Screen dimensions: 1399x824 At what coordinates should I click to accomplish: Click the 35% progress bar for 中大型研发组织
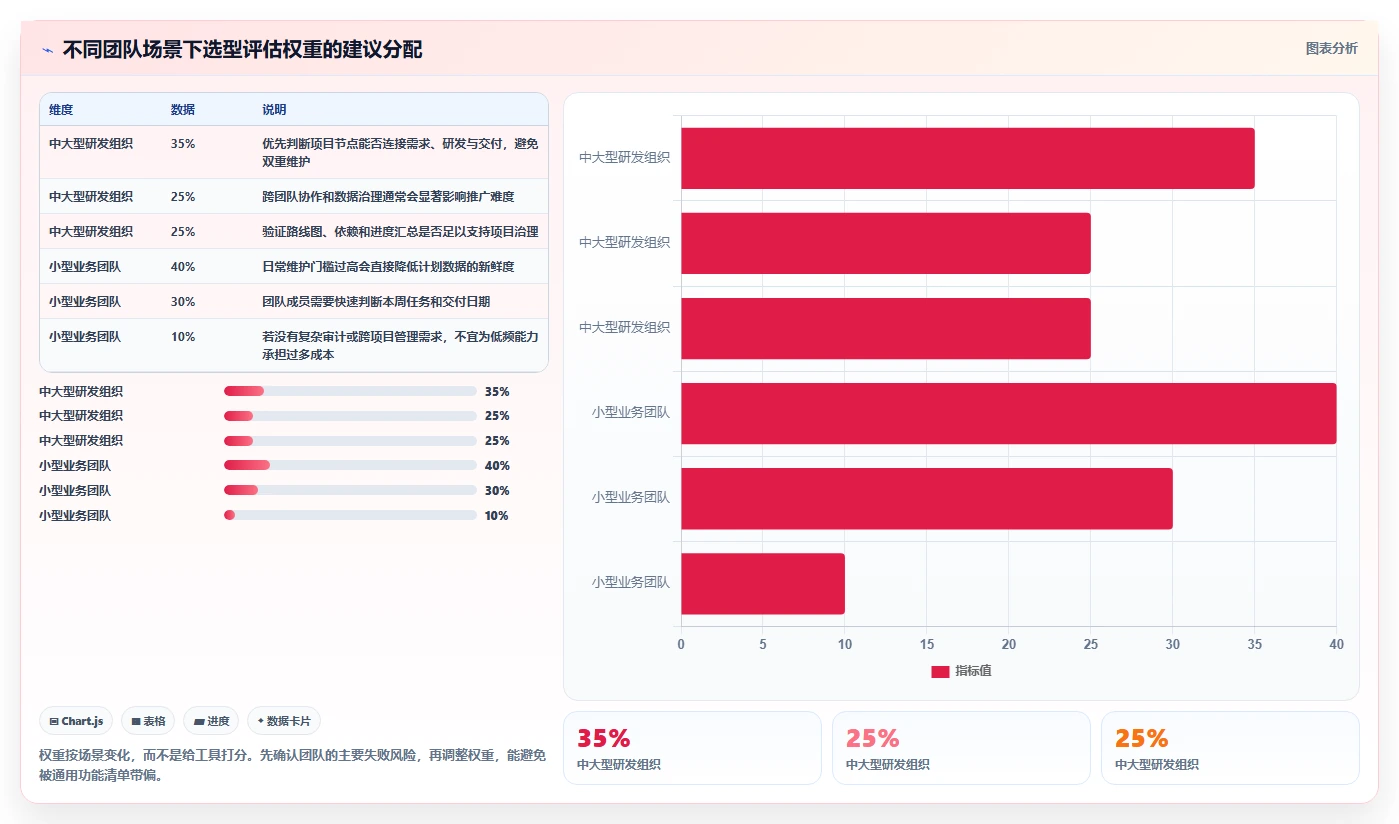click(350, 391)
